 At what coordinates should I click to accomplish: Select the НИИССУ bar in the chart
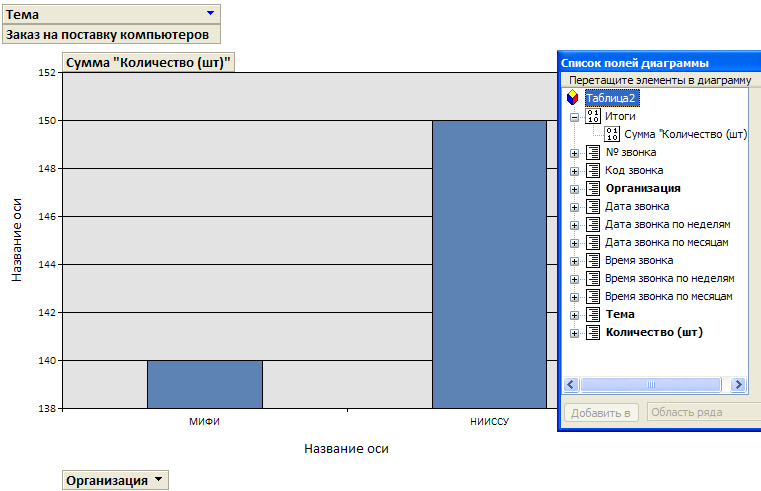pos(489,264)
